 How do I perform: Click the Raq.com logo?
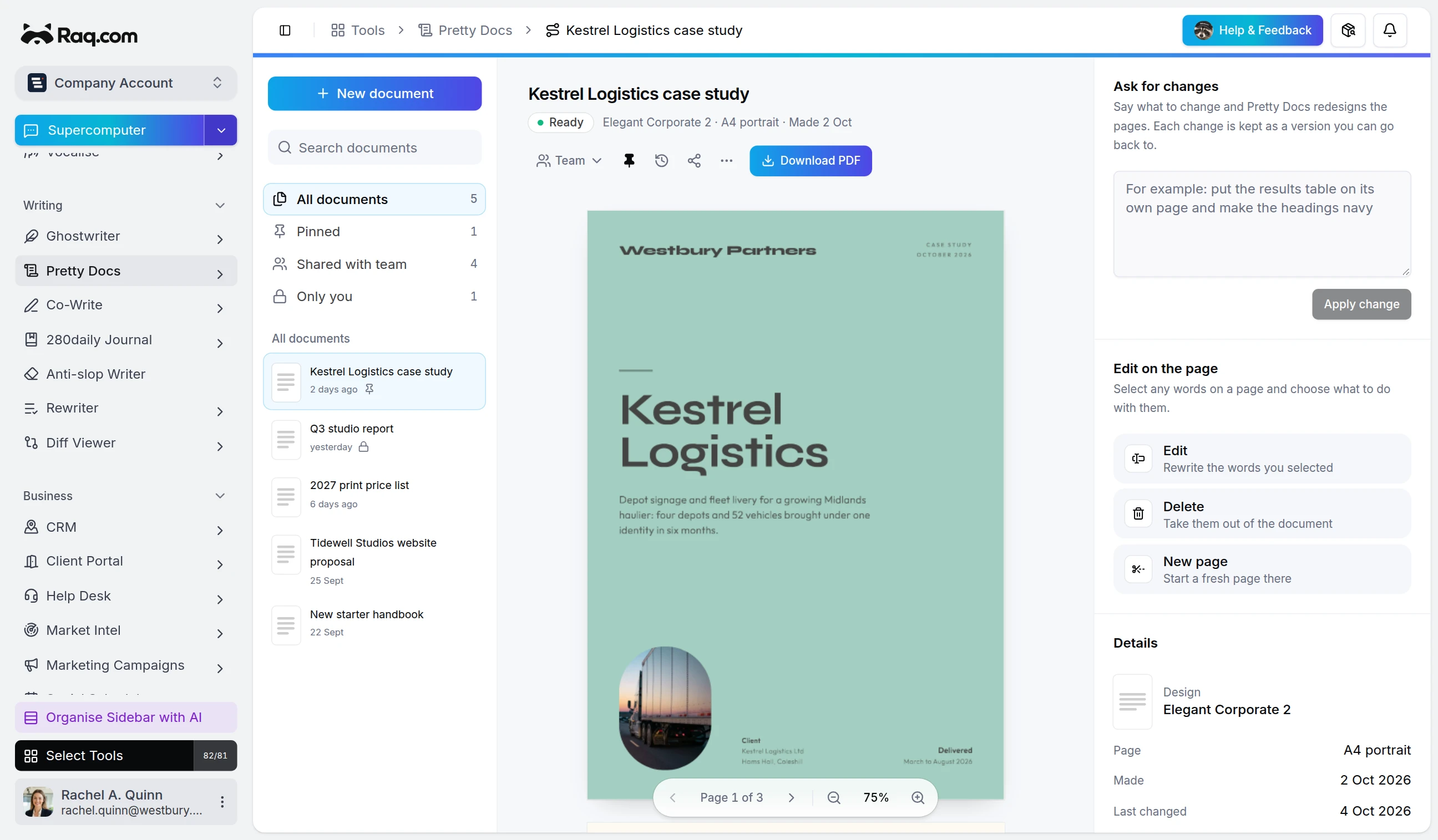coord(79,35)
